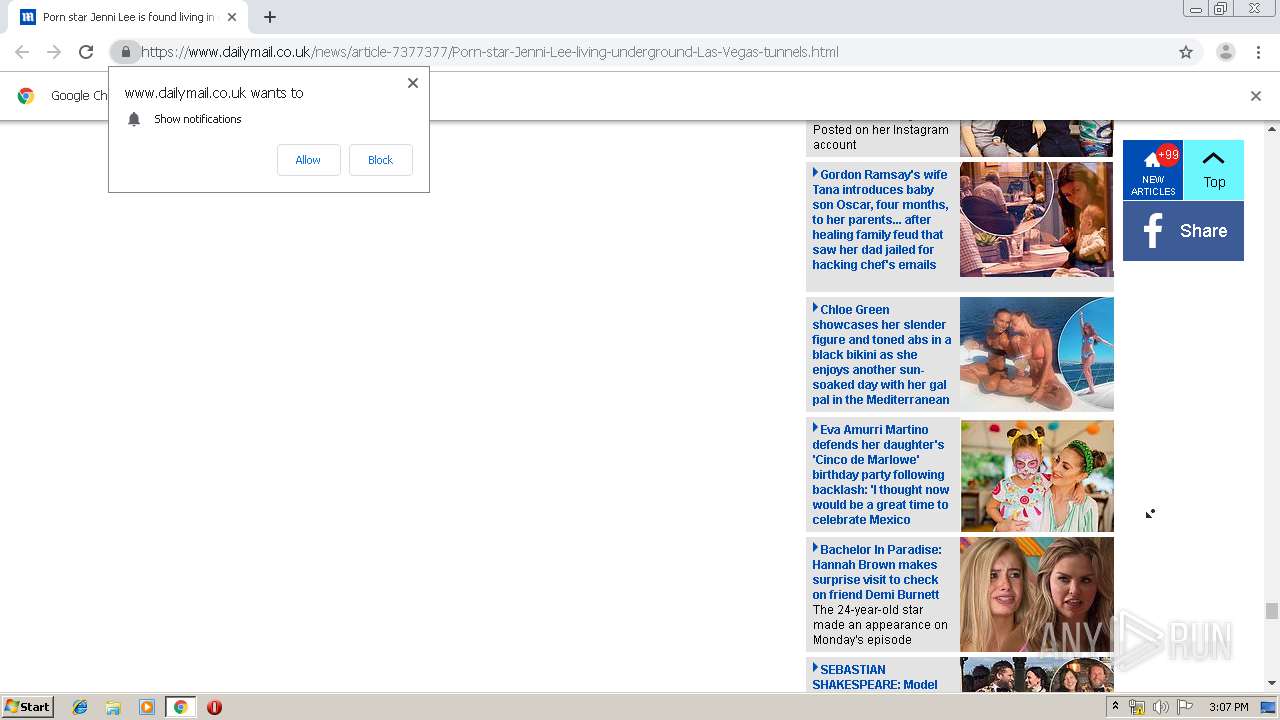Open network status tray icon
Viewport: 1280px width, 720px height.
click(x=1137, y=707)
